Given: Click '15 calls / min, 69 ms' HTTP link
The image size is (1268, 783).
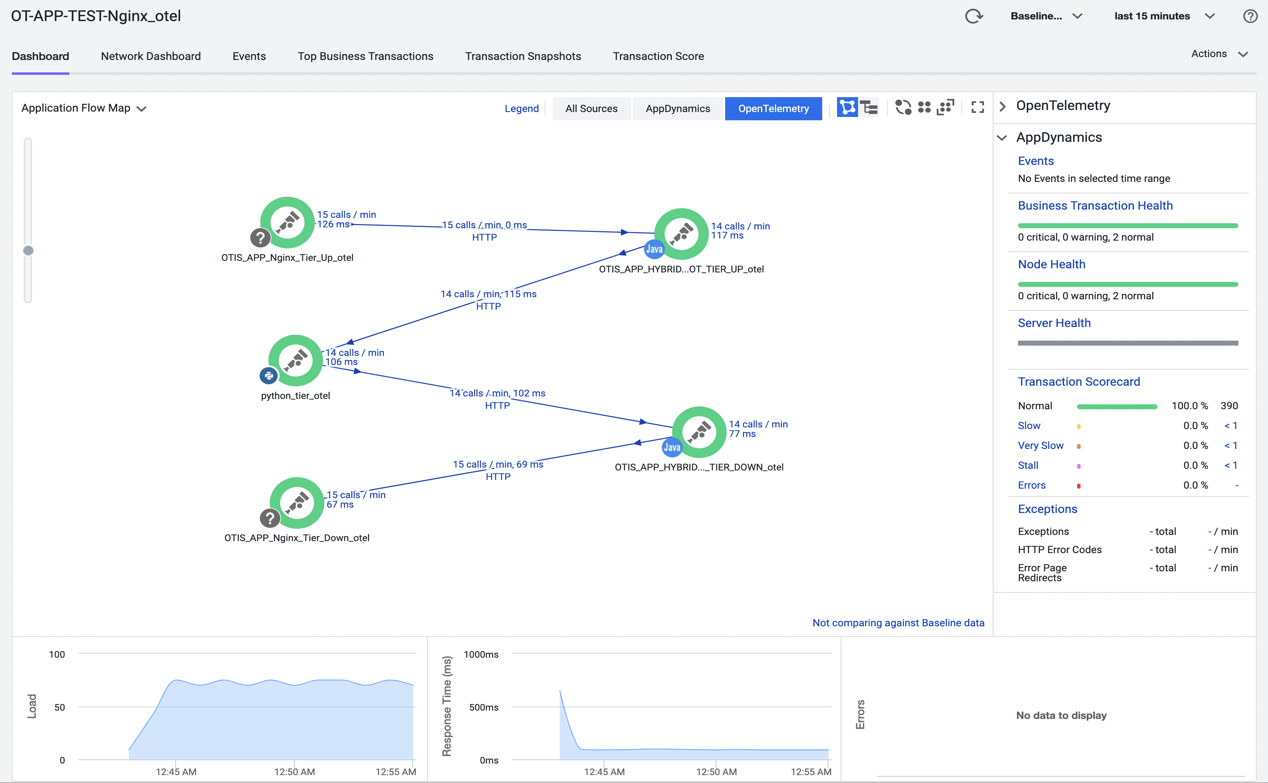Looking at the screenshot, I should (498, 470).
